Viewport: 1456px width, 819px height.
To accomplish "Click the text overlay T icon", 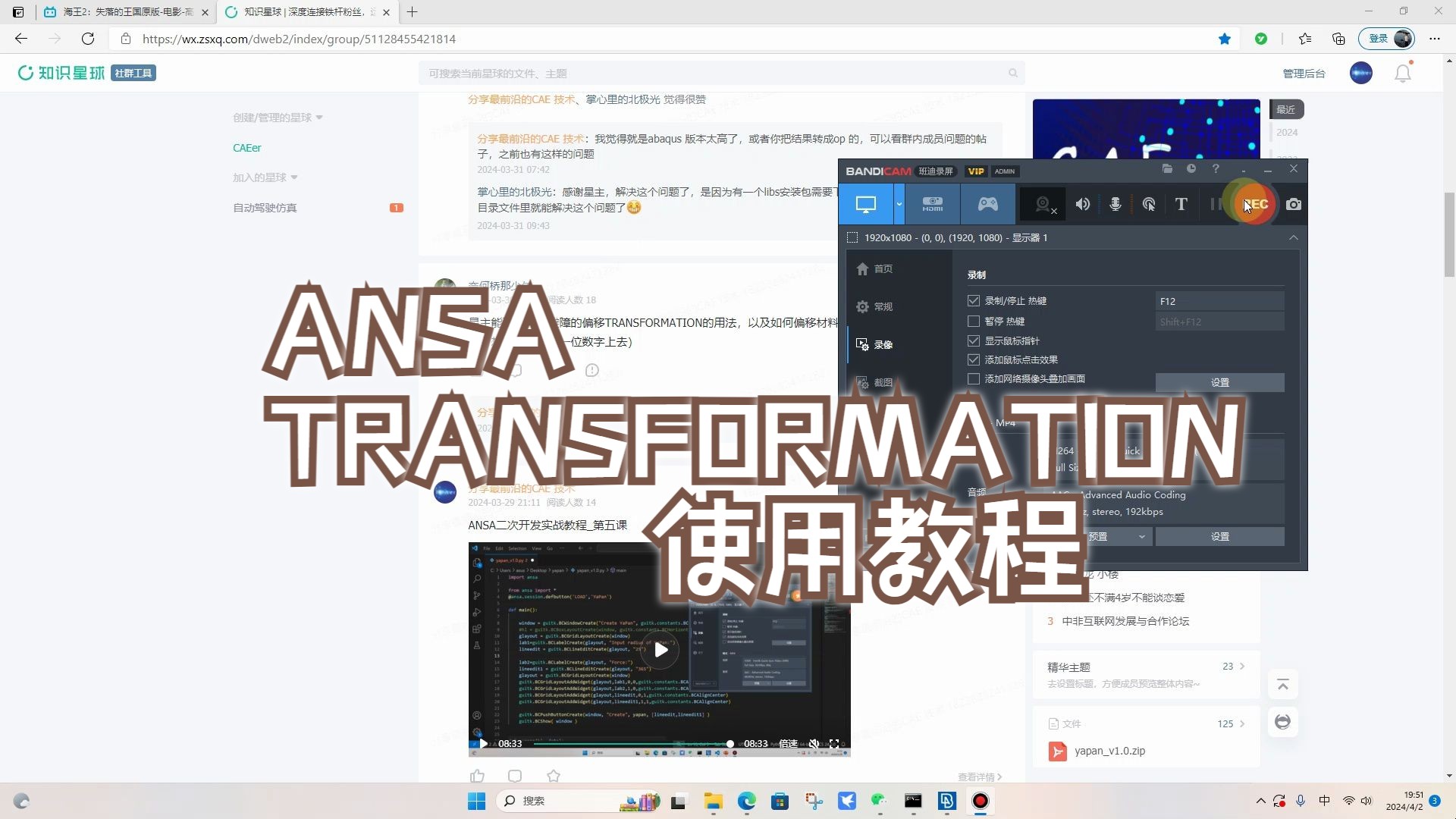I will click(x=1181, y=204).
